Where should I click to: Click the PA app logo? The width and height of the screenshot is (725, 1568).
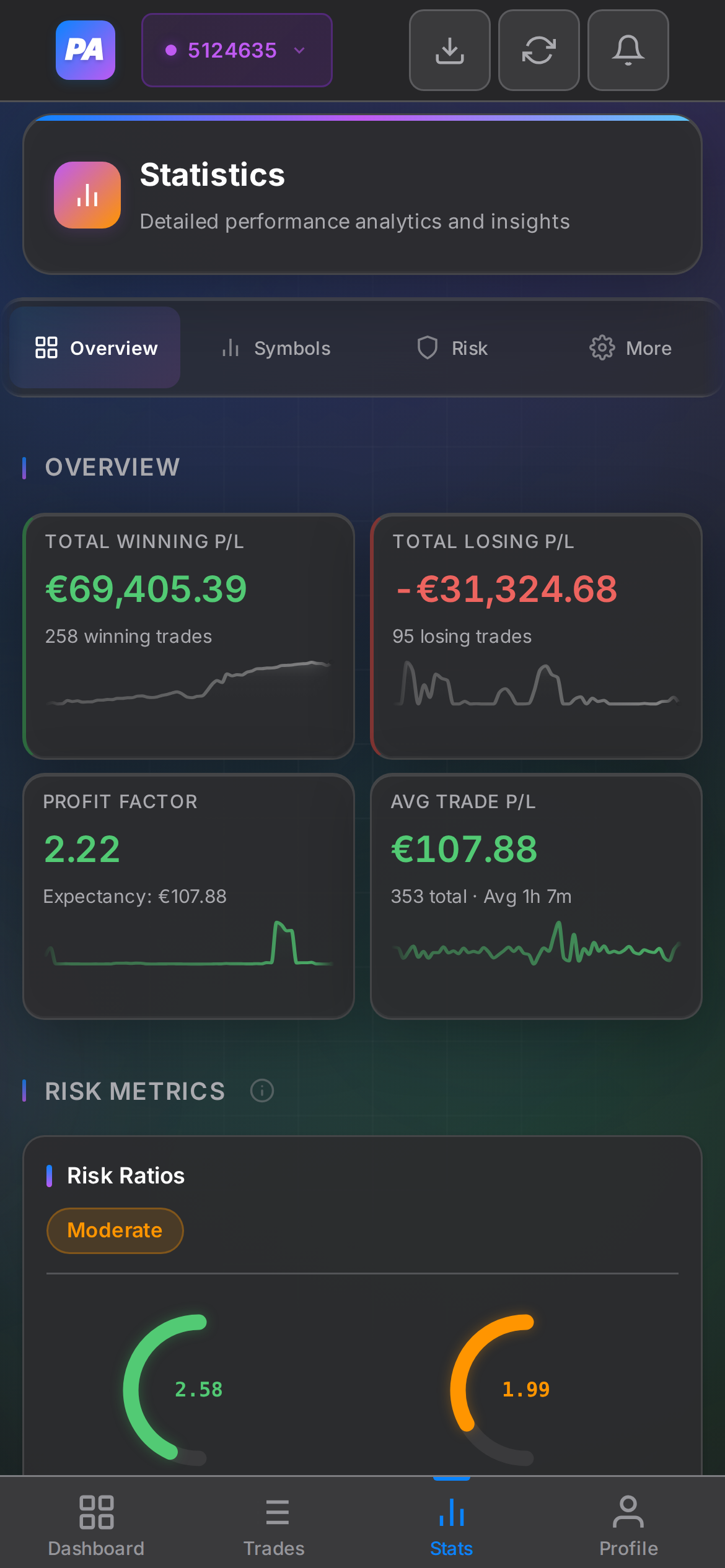coord(85,51)
